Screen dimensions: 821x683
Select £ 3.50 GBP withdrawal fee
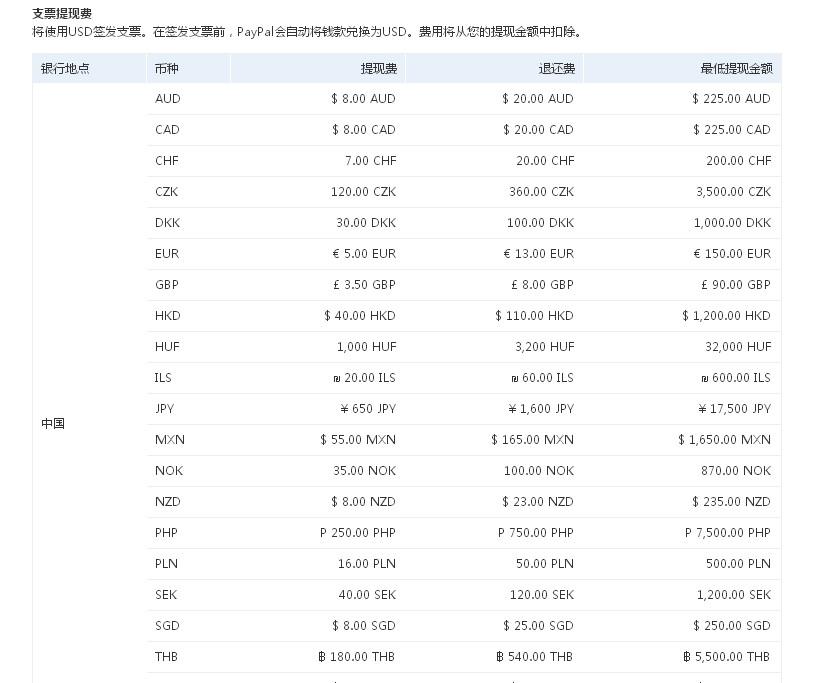pyautogui.click(x=364, y=284)
